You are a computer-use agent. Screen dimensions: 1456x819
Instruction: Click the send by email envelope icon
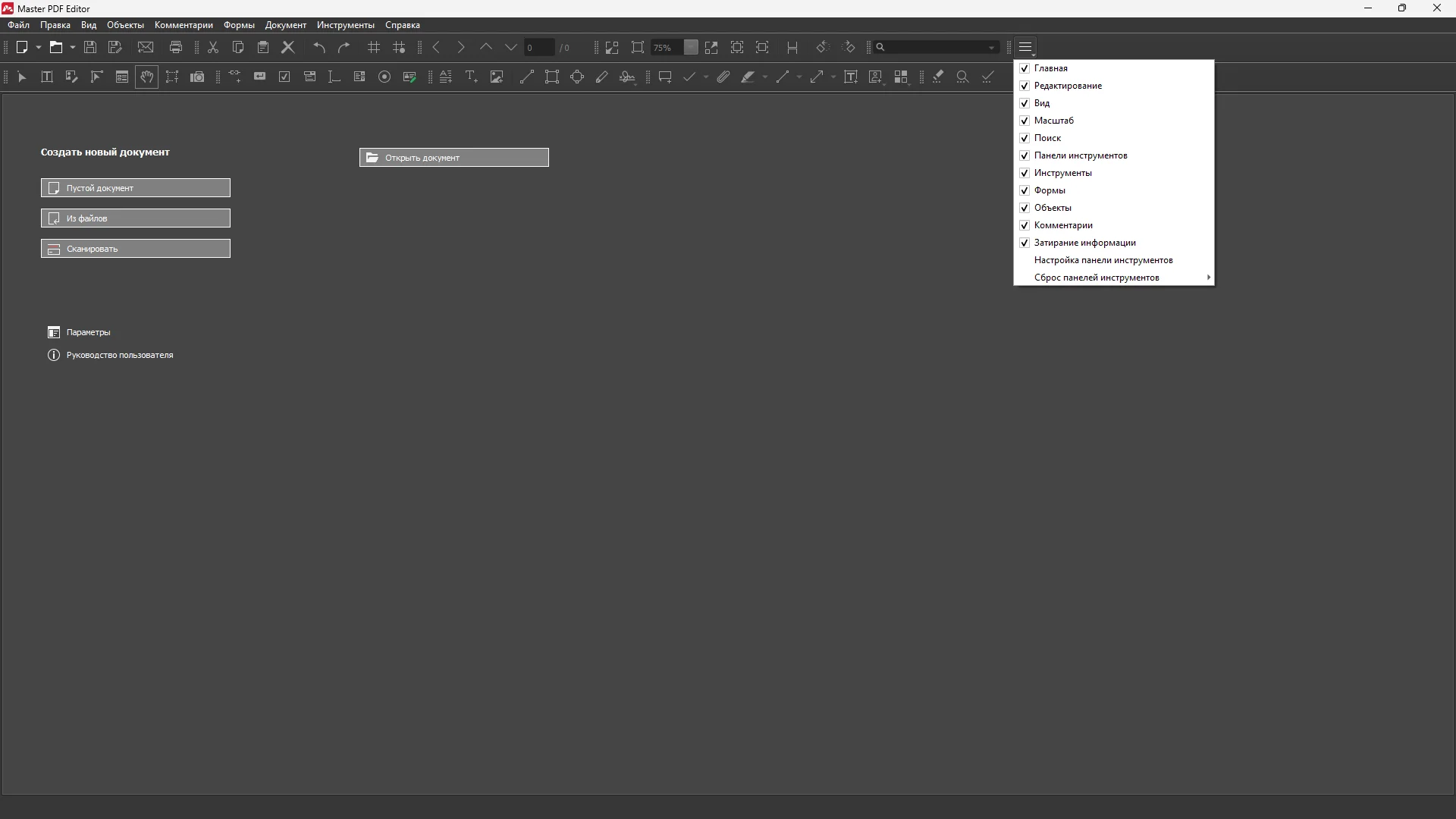pos(146,47)
